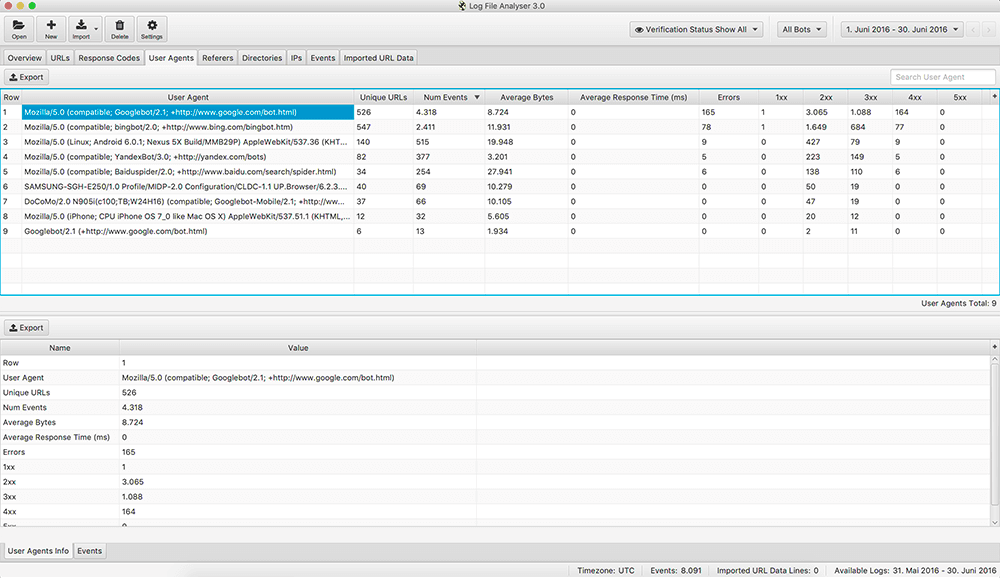Open the Events tab next to IPs
The width and height of the screenshot is (1000, 578).
[x=323, y=58]
